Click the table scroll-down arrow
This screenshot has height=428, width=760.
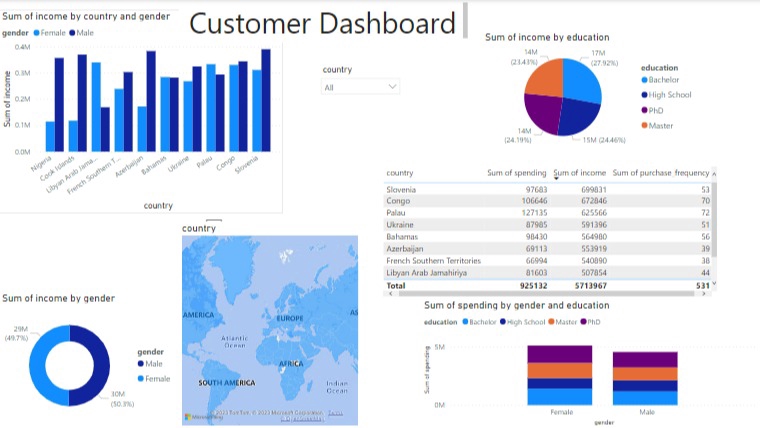click(x=713, y=284)
